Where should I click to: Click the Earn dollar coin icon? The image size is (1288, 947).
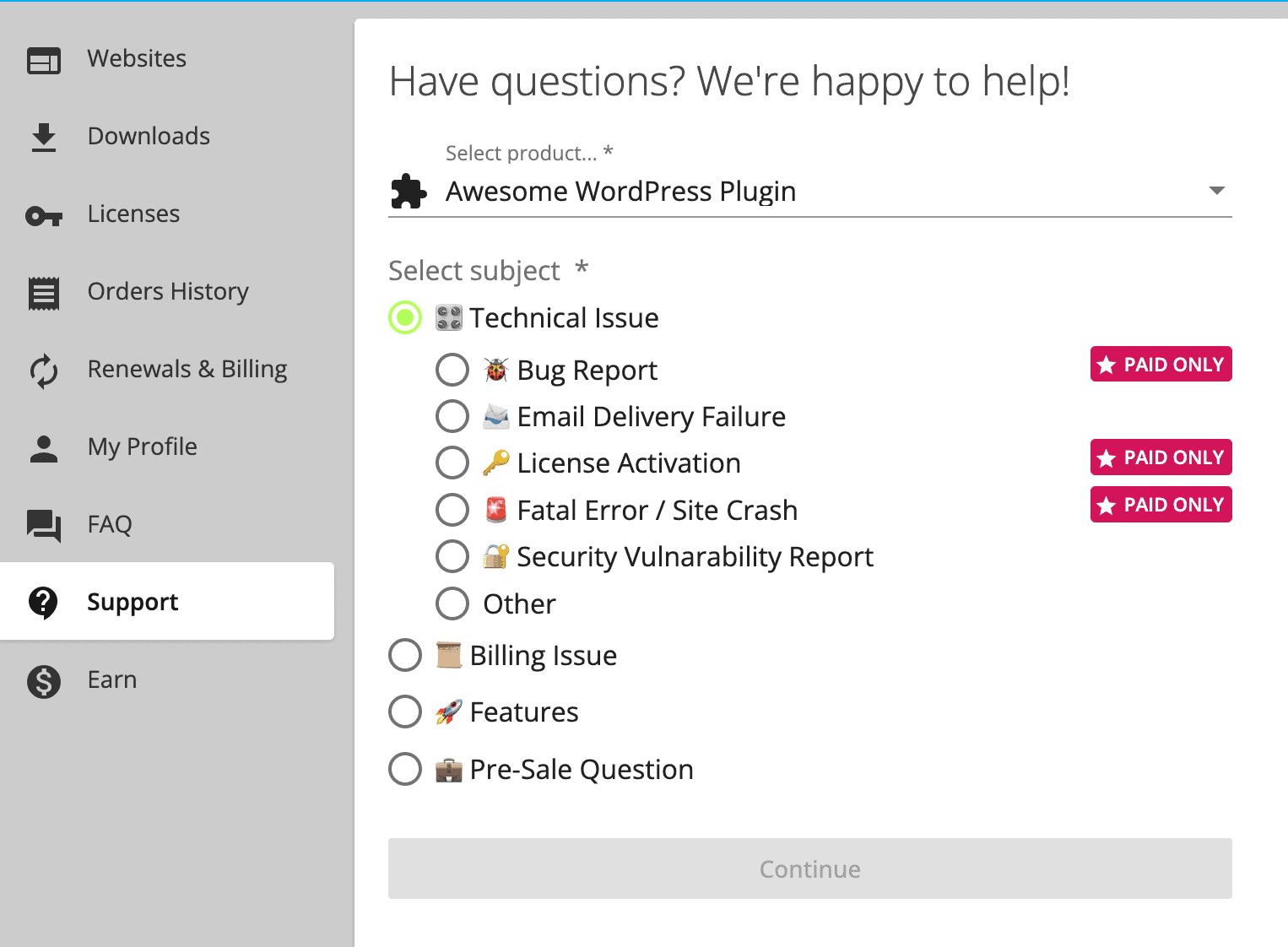pyautogui.click(x=44, y=681)
